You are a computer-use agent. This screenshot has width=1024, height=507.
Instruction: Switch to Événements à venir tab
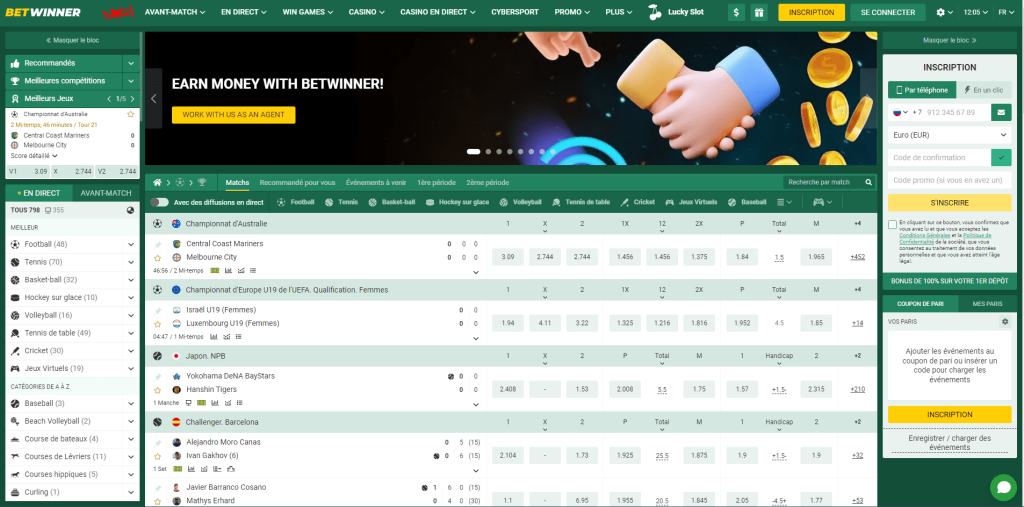[x=376, y=182]
